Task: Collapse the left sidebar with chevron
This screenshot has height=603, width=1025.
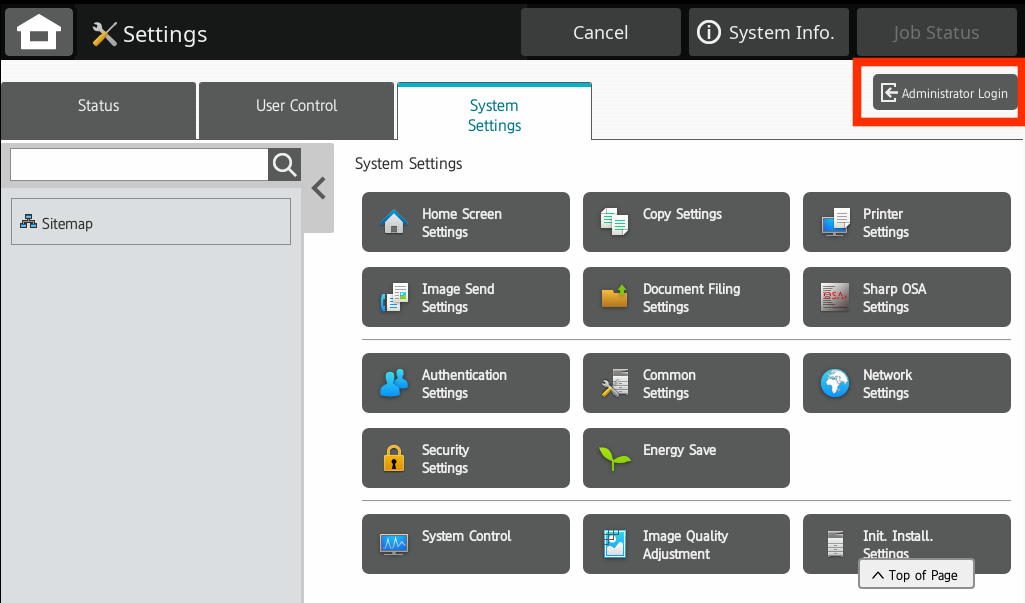Action: tap(319, 188)
